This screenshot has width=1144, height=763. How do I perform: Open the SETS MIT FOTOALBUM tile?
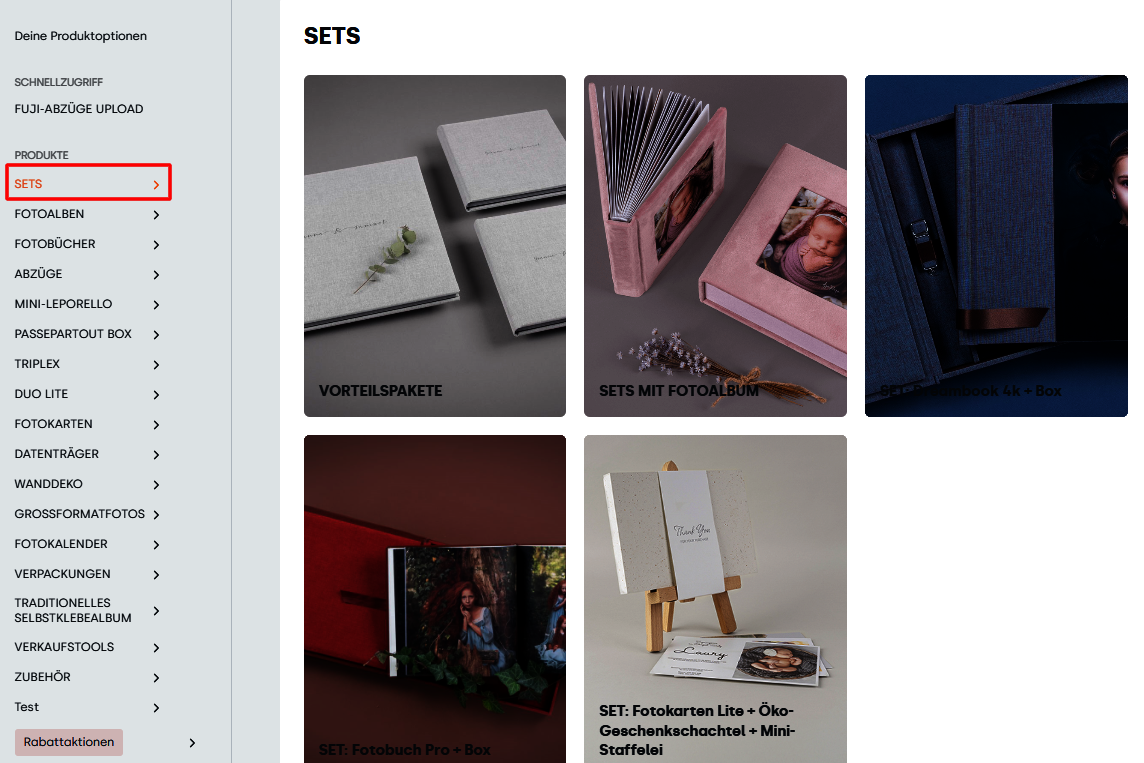click(x=715, y=246)
